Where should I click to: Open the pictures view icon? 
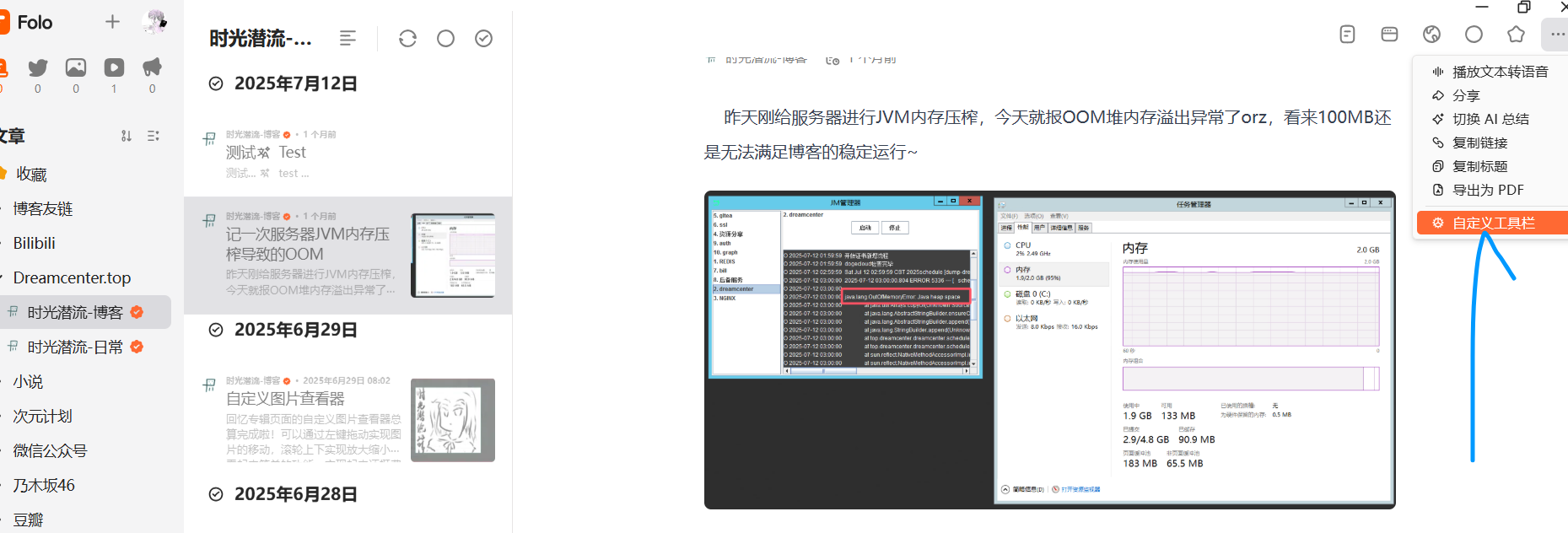76,67
